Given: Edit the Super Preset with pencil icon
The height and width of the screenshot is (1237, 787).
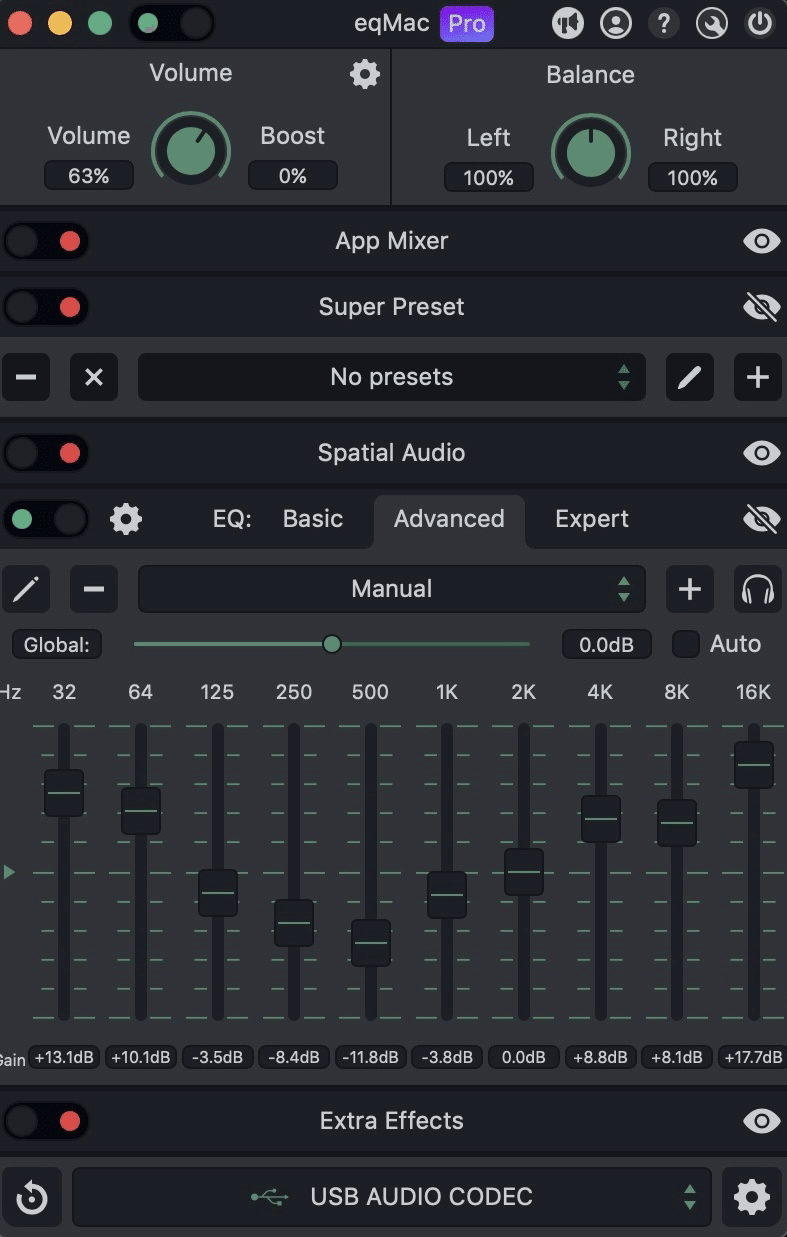Looking at the screenshot, I should (x=690, y=377).
